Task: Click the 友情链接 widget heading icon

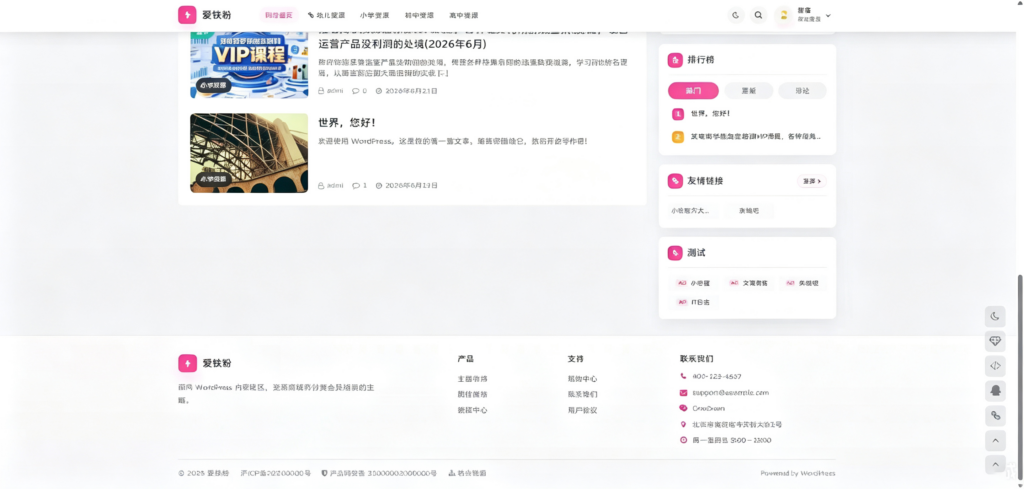Action: point(675,181)
